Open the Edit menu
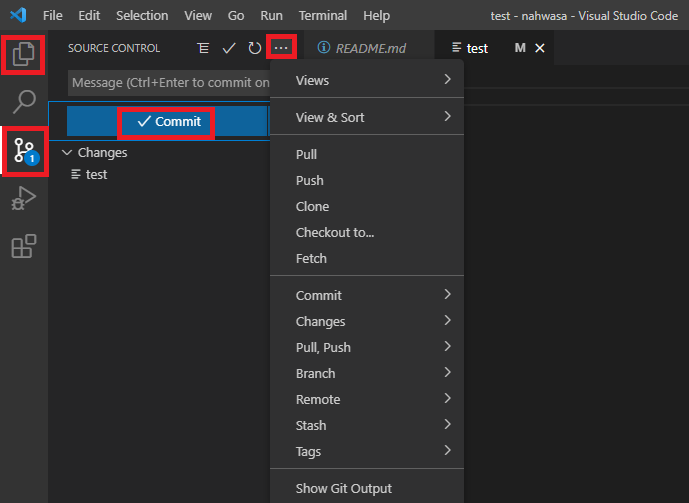The image size is (689, 503). click(x=89, y=15)
